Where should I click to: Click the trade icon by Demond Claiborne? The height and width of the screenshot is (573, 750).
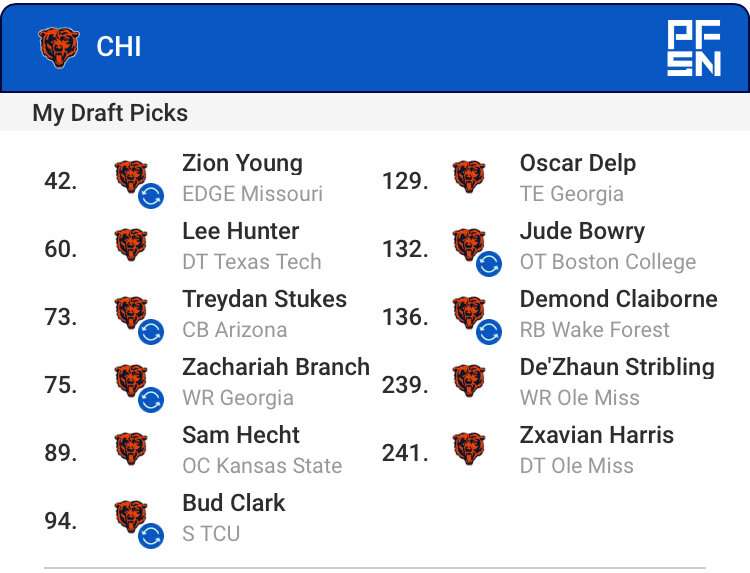point(489,331)
